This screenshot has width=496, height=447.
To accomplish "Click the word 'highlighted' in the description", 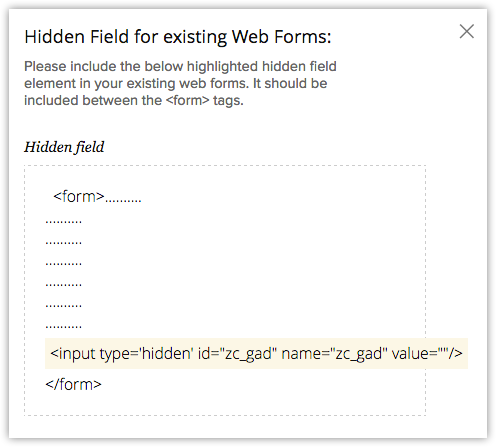I will [x=222, y=66].
